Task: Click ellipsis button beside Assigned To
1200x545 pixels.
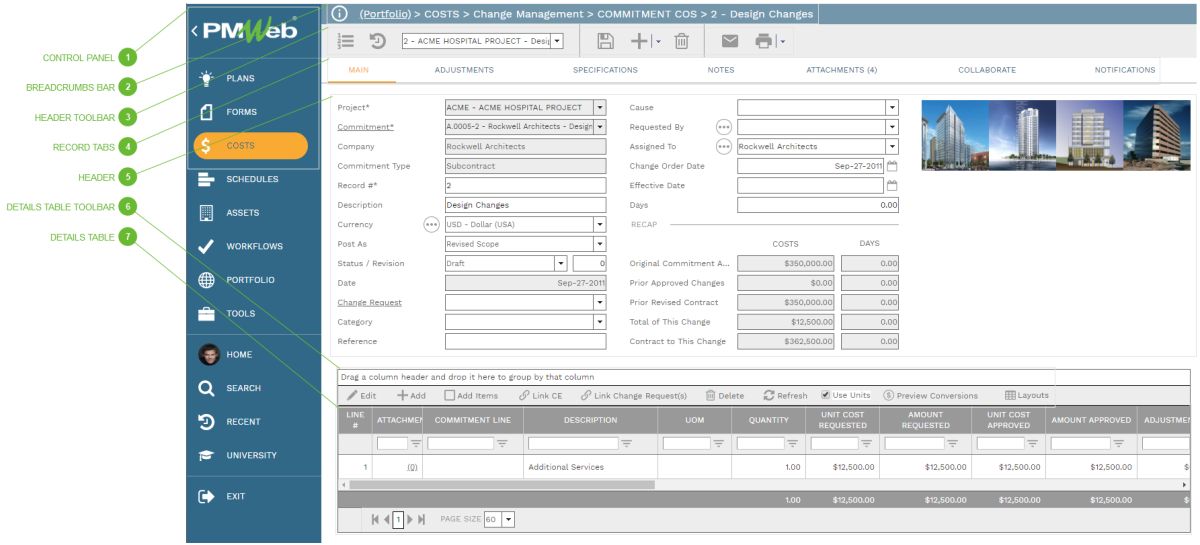Action: 724,146
